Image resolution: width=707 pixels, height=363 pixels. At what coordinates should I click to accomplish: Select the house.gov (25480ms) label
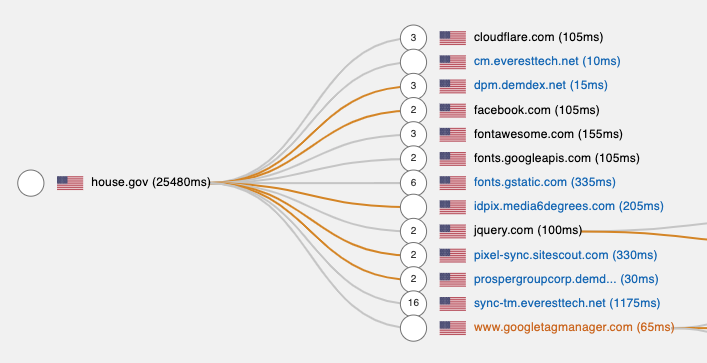151,182
